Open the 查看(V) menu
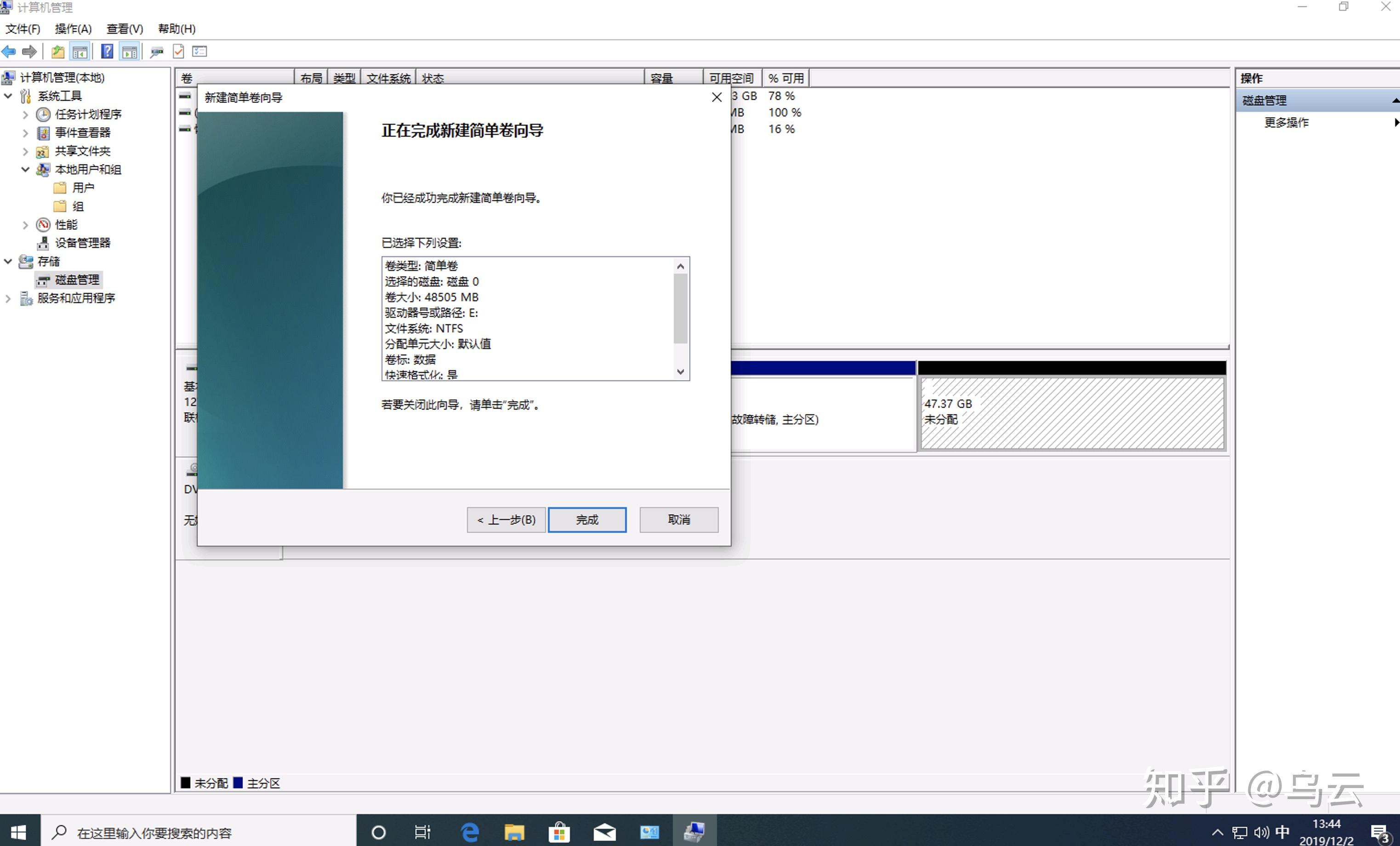This screenshot has height=846, width=1400. coord(124,29)
